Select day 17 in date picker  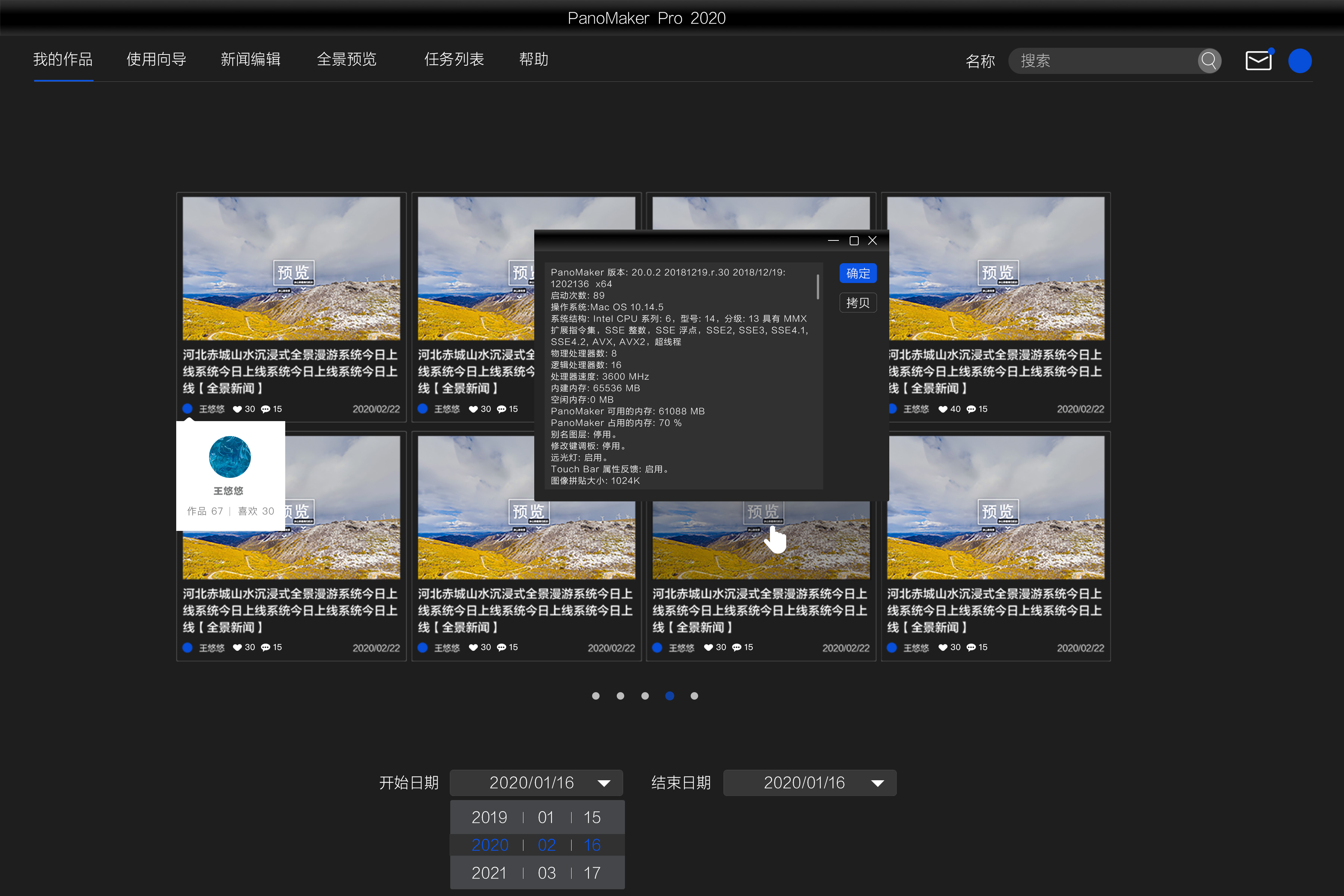592,872
